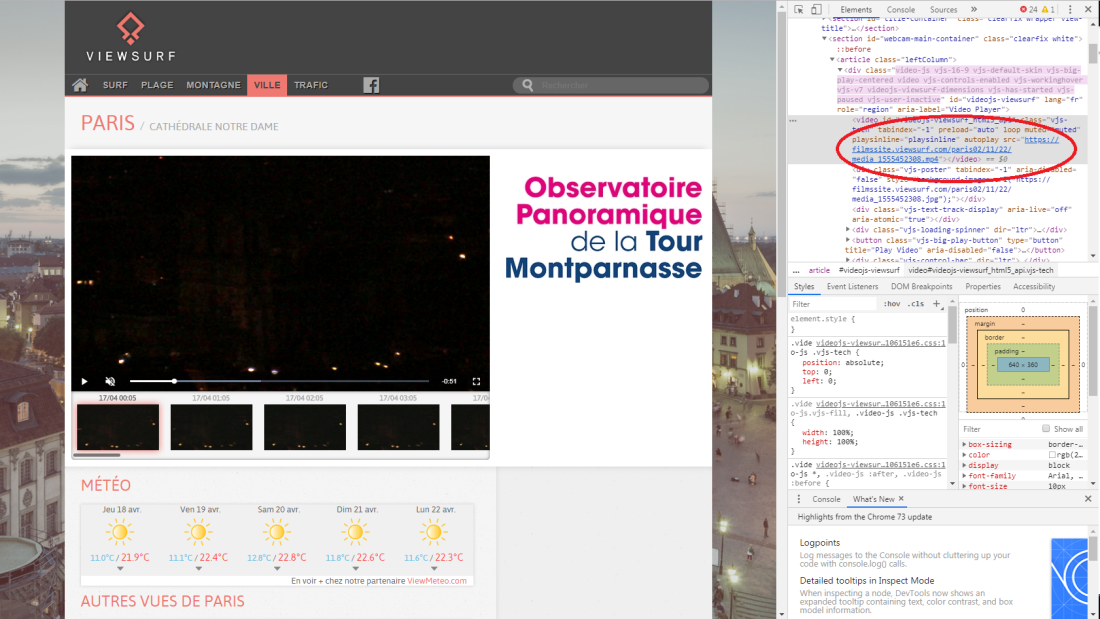Click the color rgb swatch

coord(1052,455)
